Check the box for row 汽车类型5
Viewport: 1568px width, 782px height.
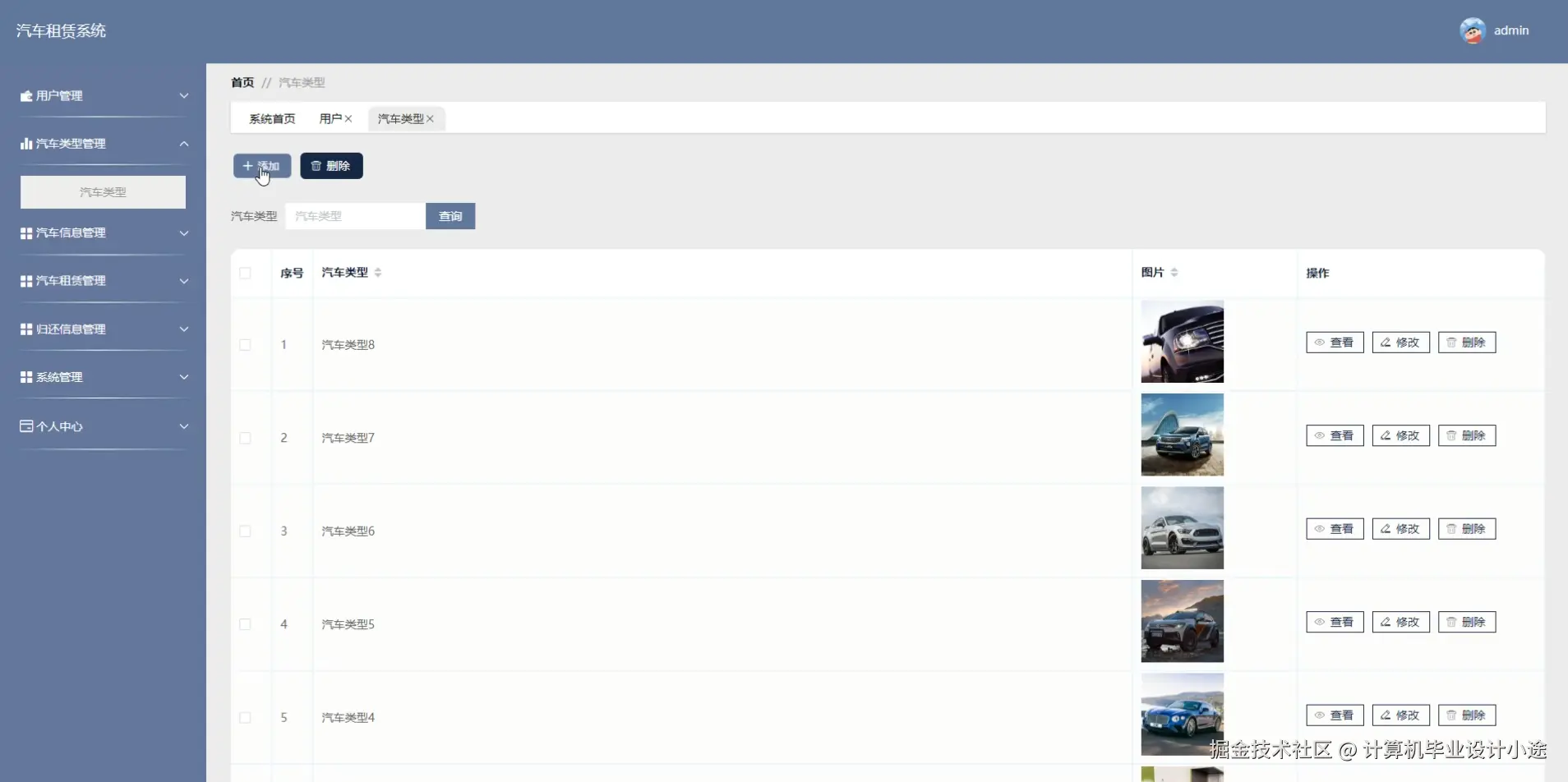point(245,624)
